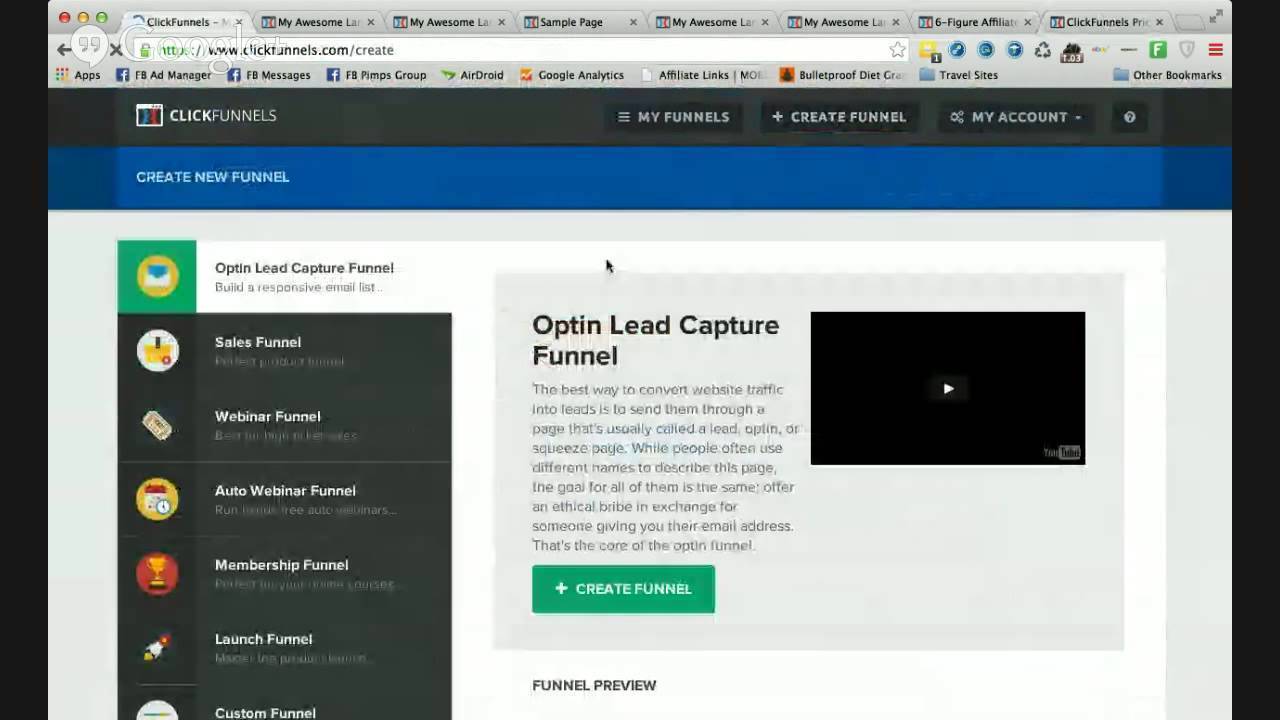Open the FB Ad Manager bookmark
The width and height of the screenshot is (1280, 720).
click(x=163, y=75)
